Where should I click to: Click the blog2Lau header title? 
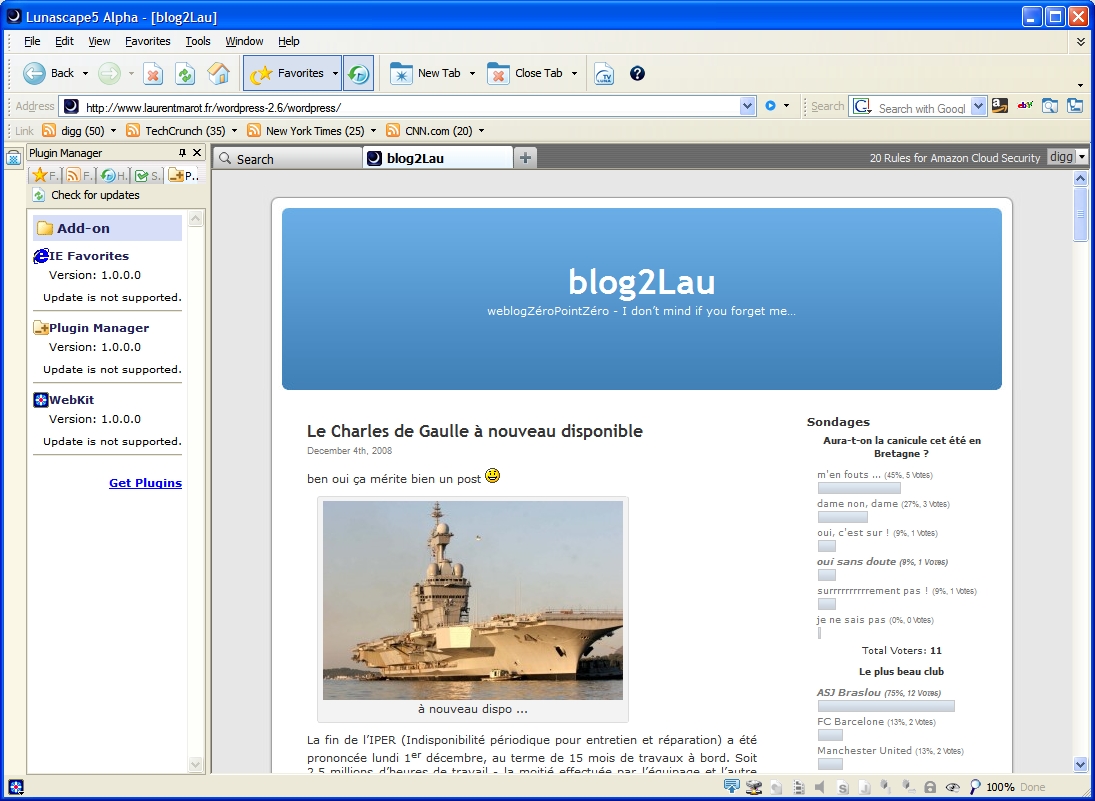tap(641, 282)
